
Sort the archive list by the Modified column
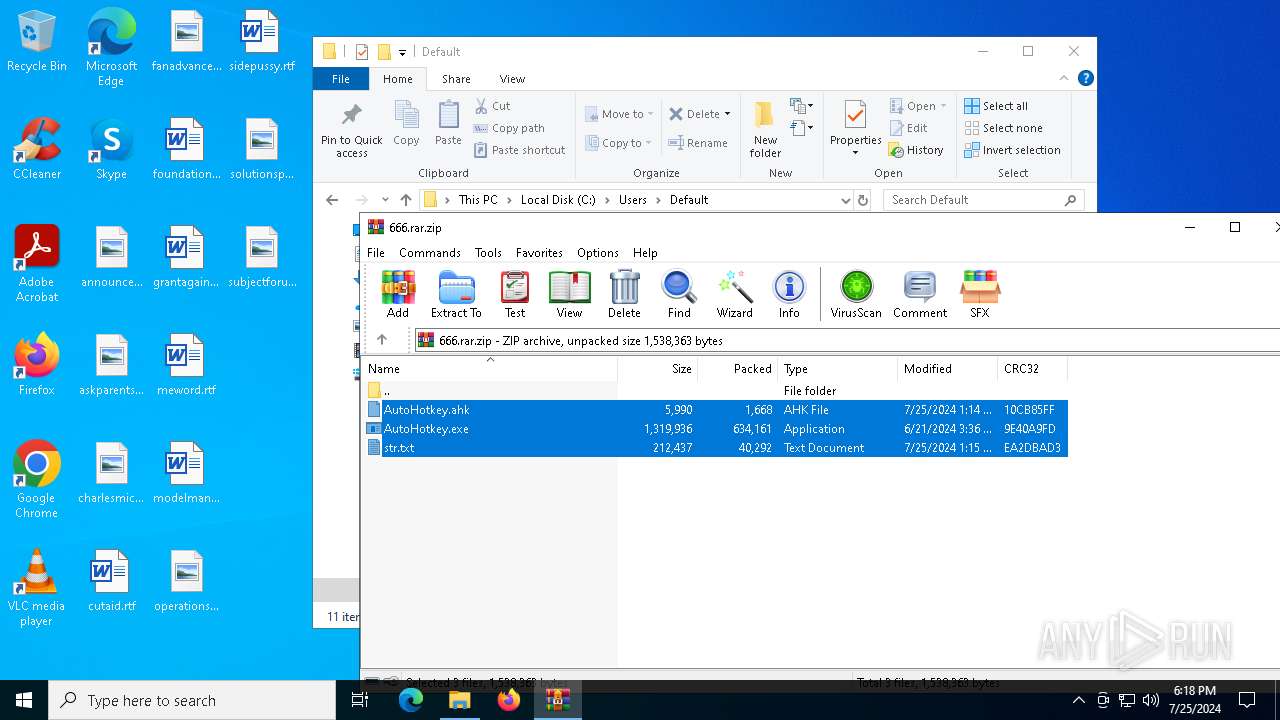(947, 369)
